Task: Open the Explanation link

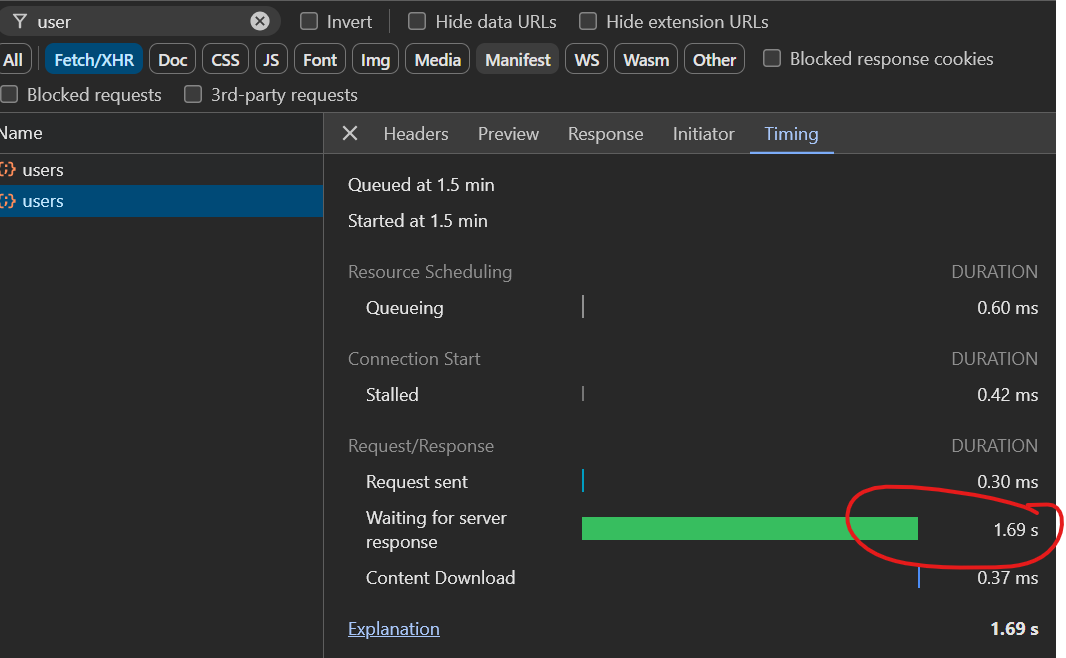Action: (394, 629)
